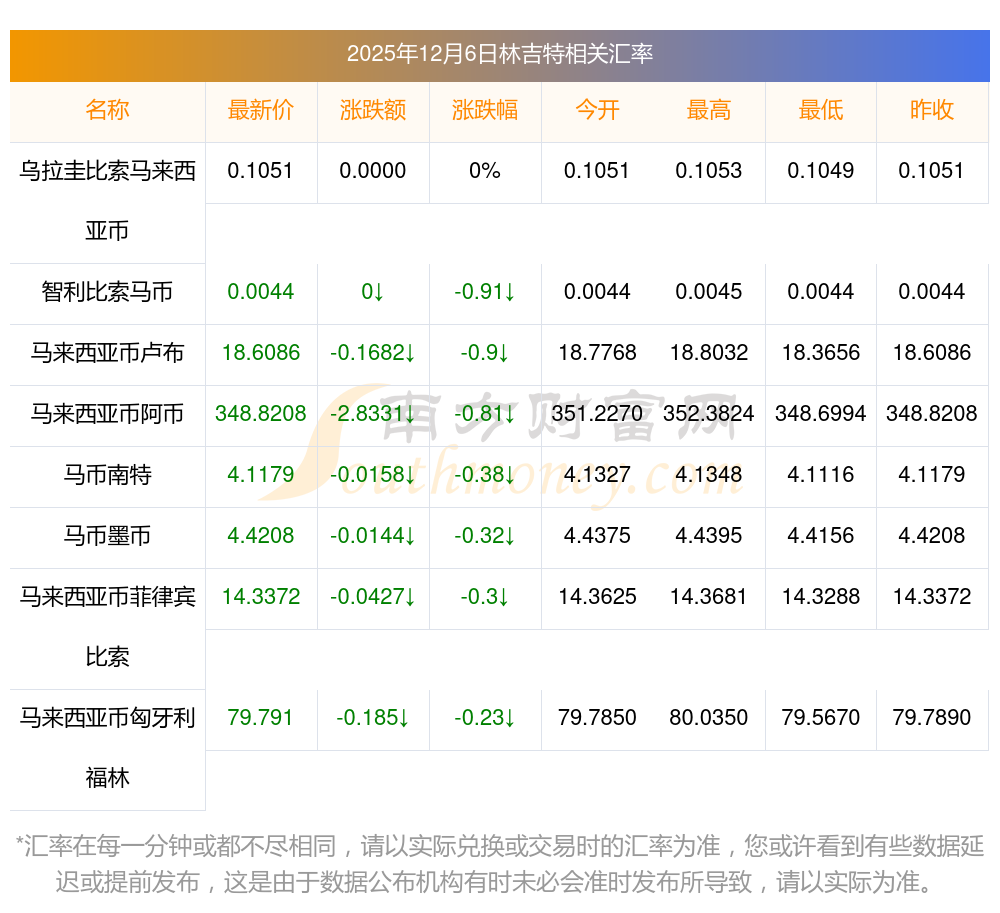This screenshot has width=1000, height=913.
Task: Click the 2025年12月6日林吉特相关汇率 title banner
Action: (500, 54)
